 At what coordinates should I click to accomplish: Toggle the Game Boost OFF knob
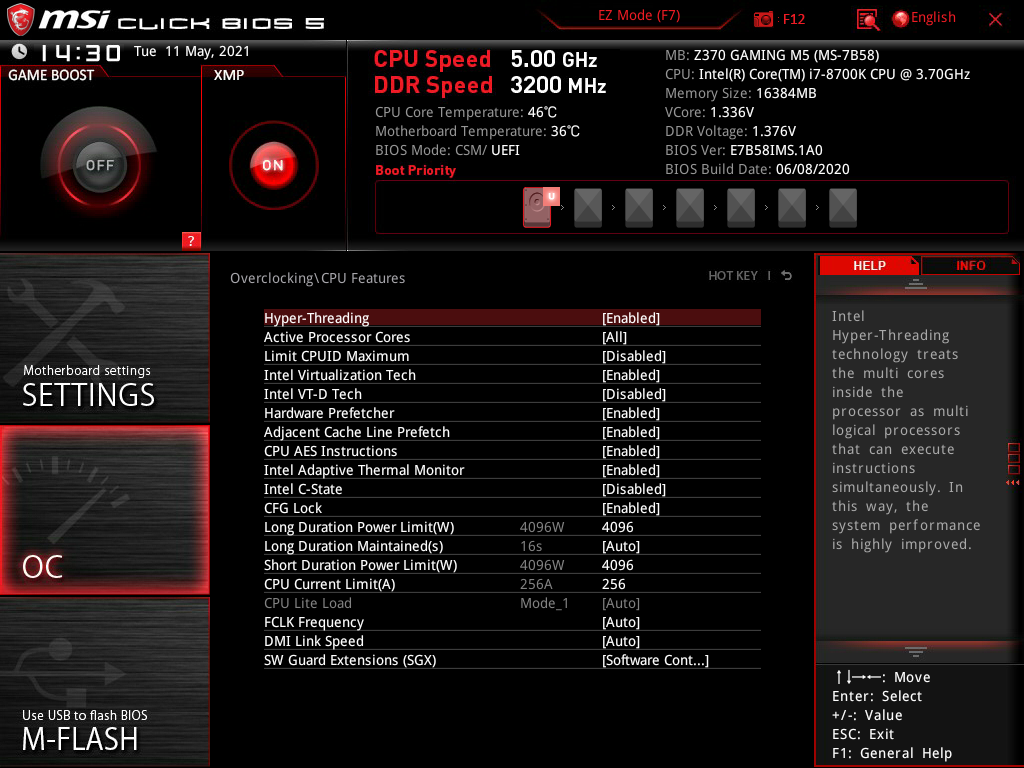click(x=99, y=165)
